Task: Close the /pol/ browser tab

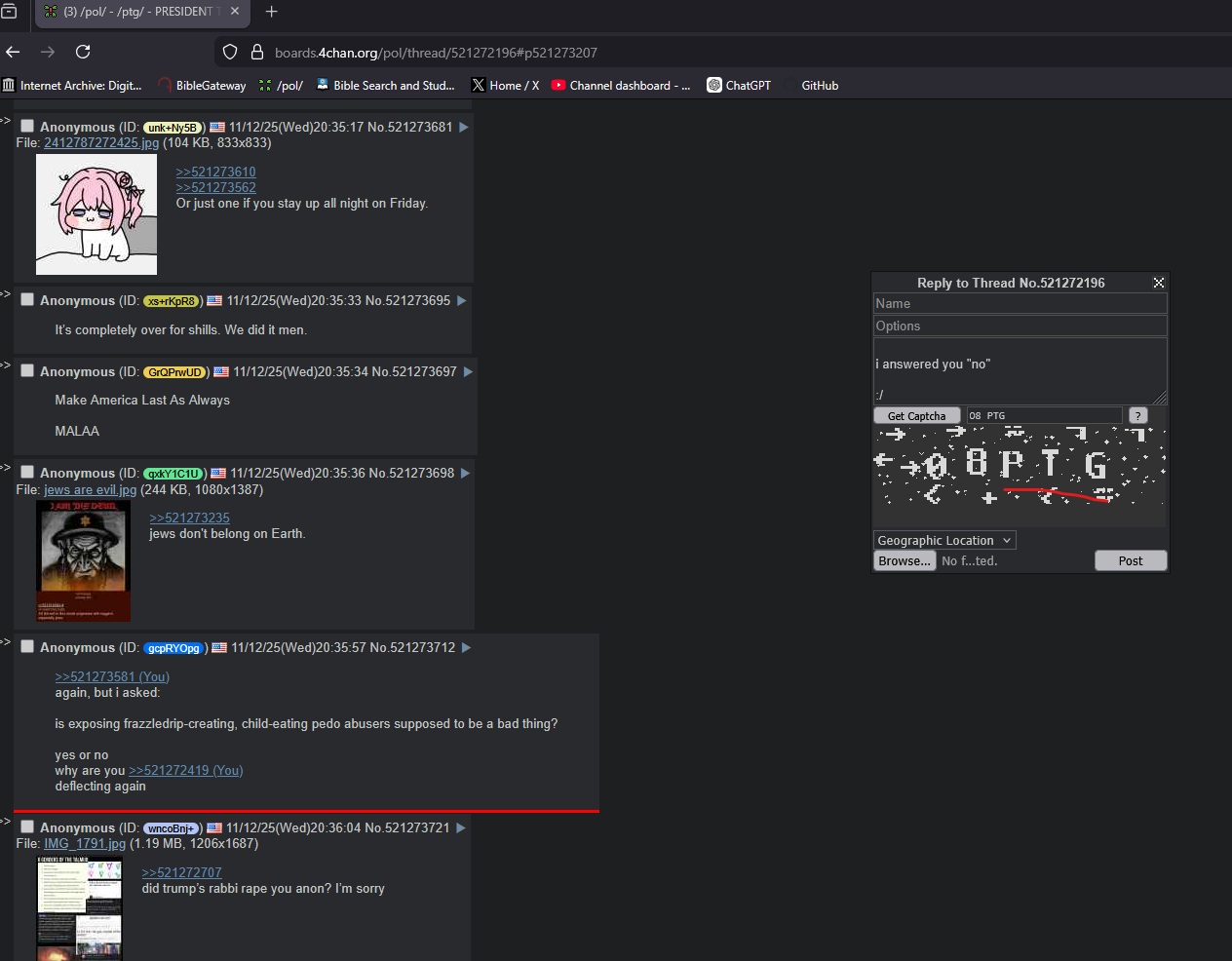Action: pos(235,12)
